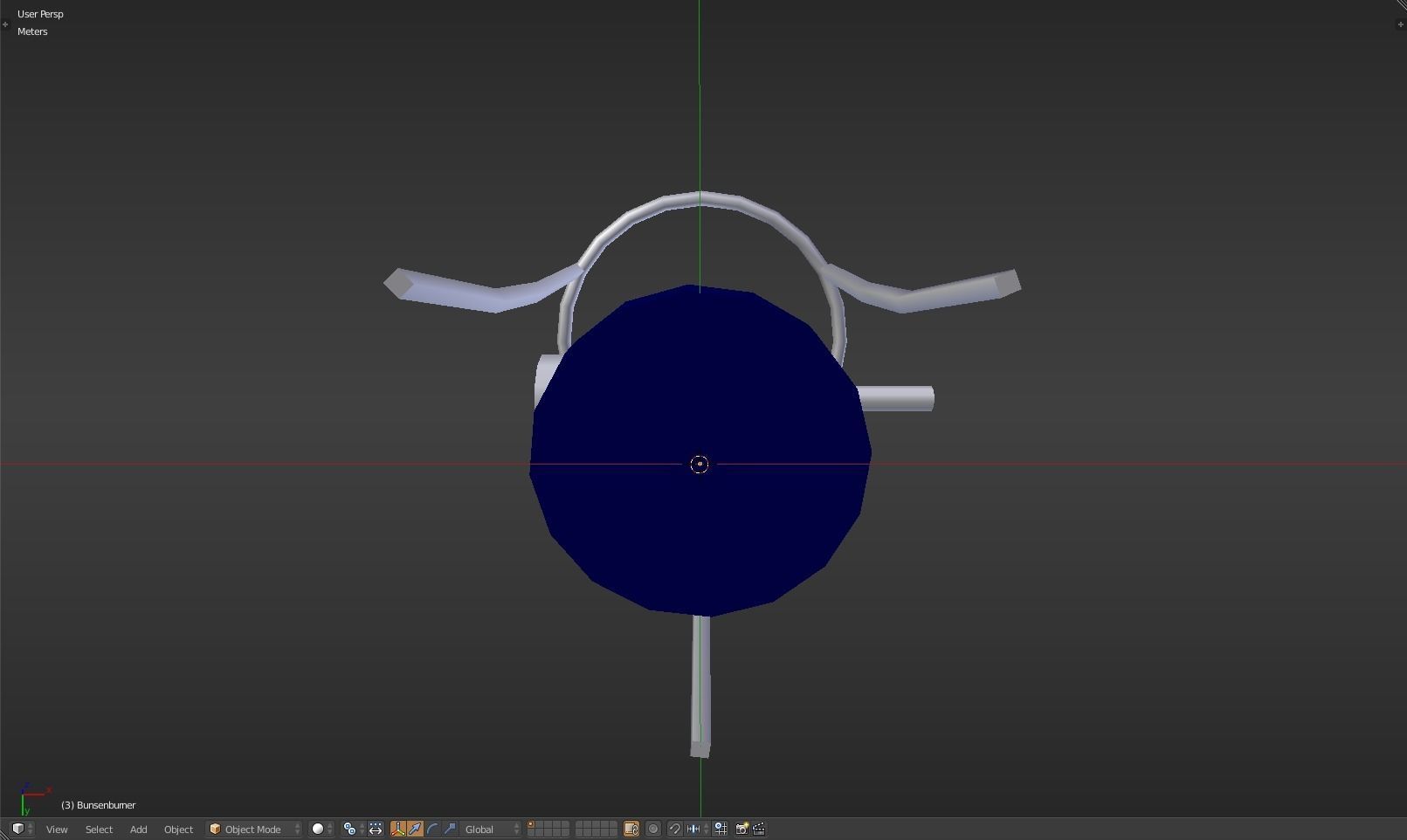This screenshot has height=840, width=1407.
Task: Open the Object menu
Action: (x=178, y=830)
